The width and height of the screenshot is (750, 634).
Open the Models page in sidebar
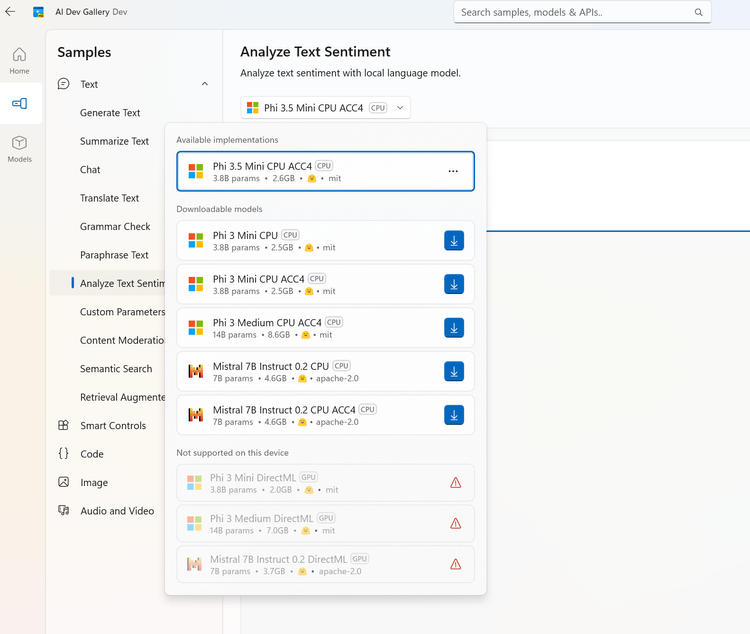tap(20, 148)
